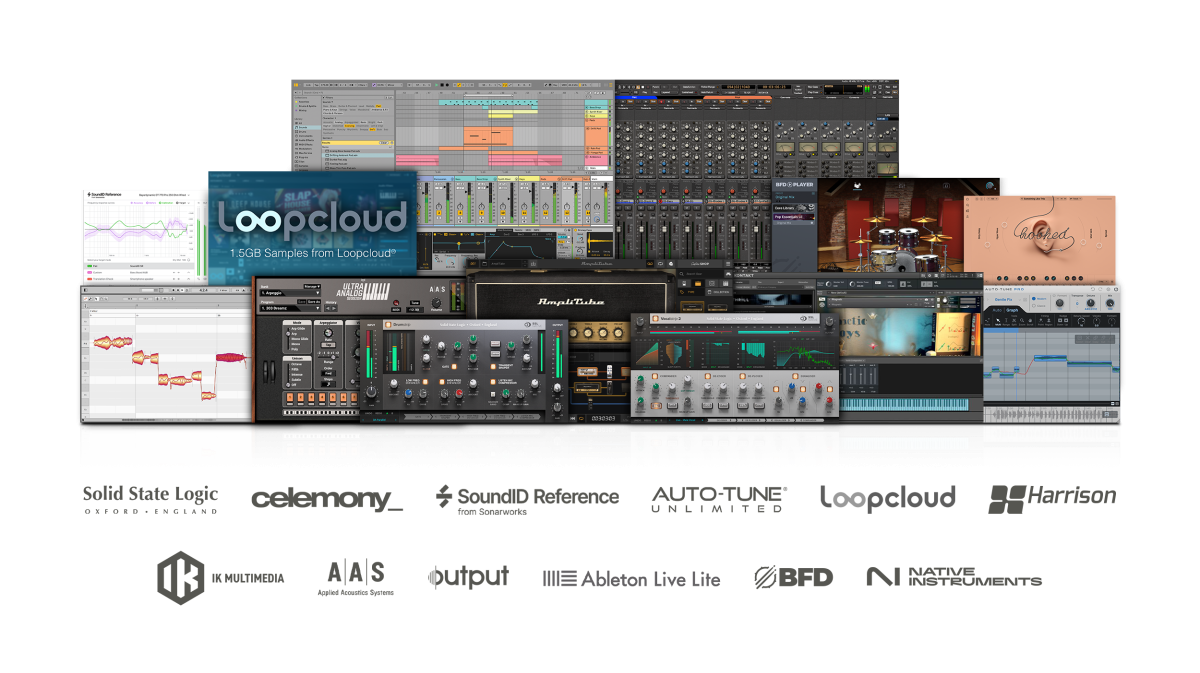Click the Harrison logo
1200x673 pixels.
[x=1052, y=498]
